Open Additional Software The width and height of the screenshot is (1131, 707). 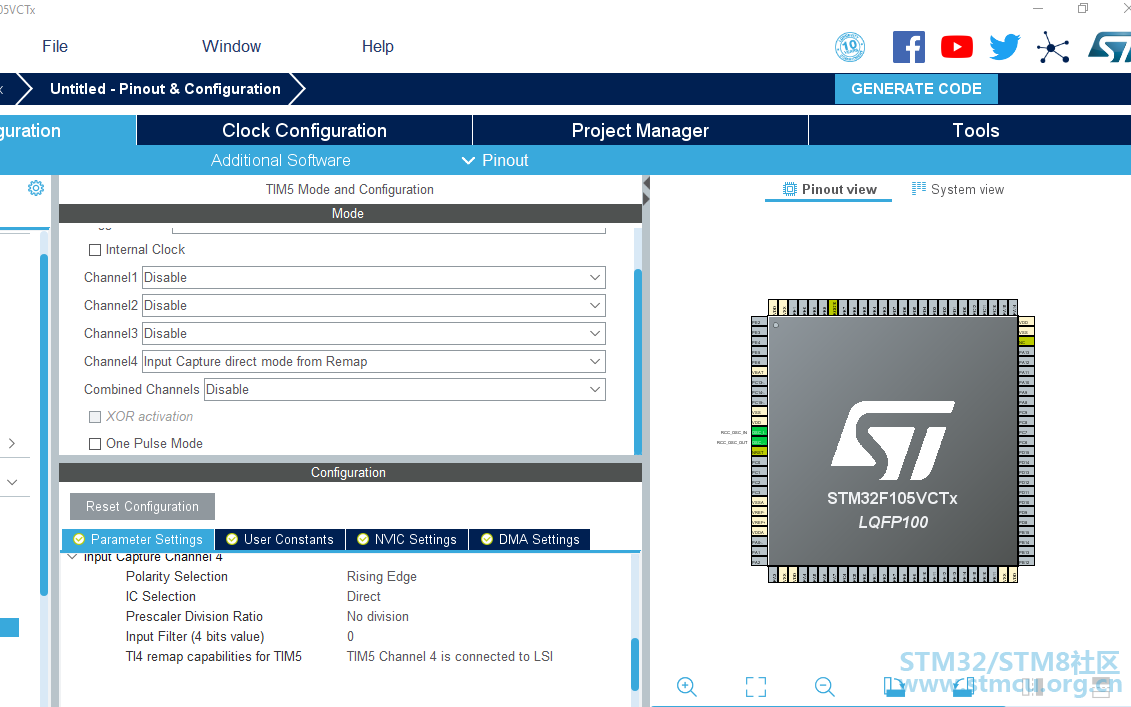click(x=281, y=160)
